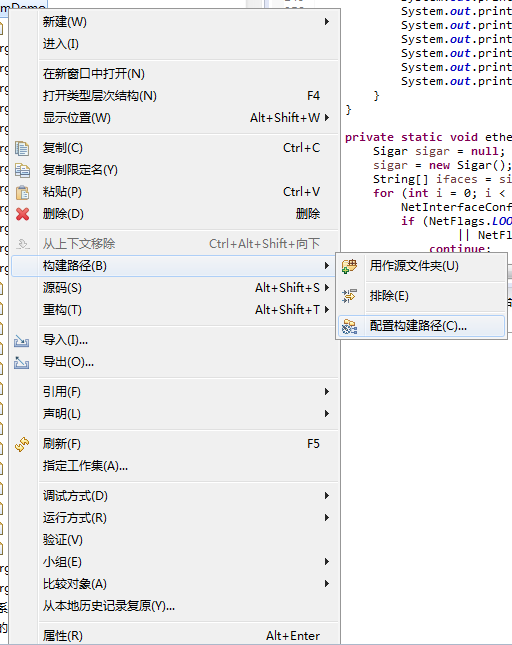Click the export icon beside 导出(O)
The width and height of the screenshot is (512, 645).
(x=22, y=362)
